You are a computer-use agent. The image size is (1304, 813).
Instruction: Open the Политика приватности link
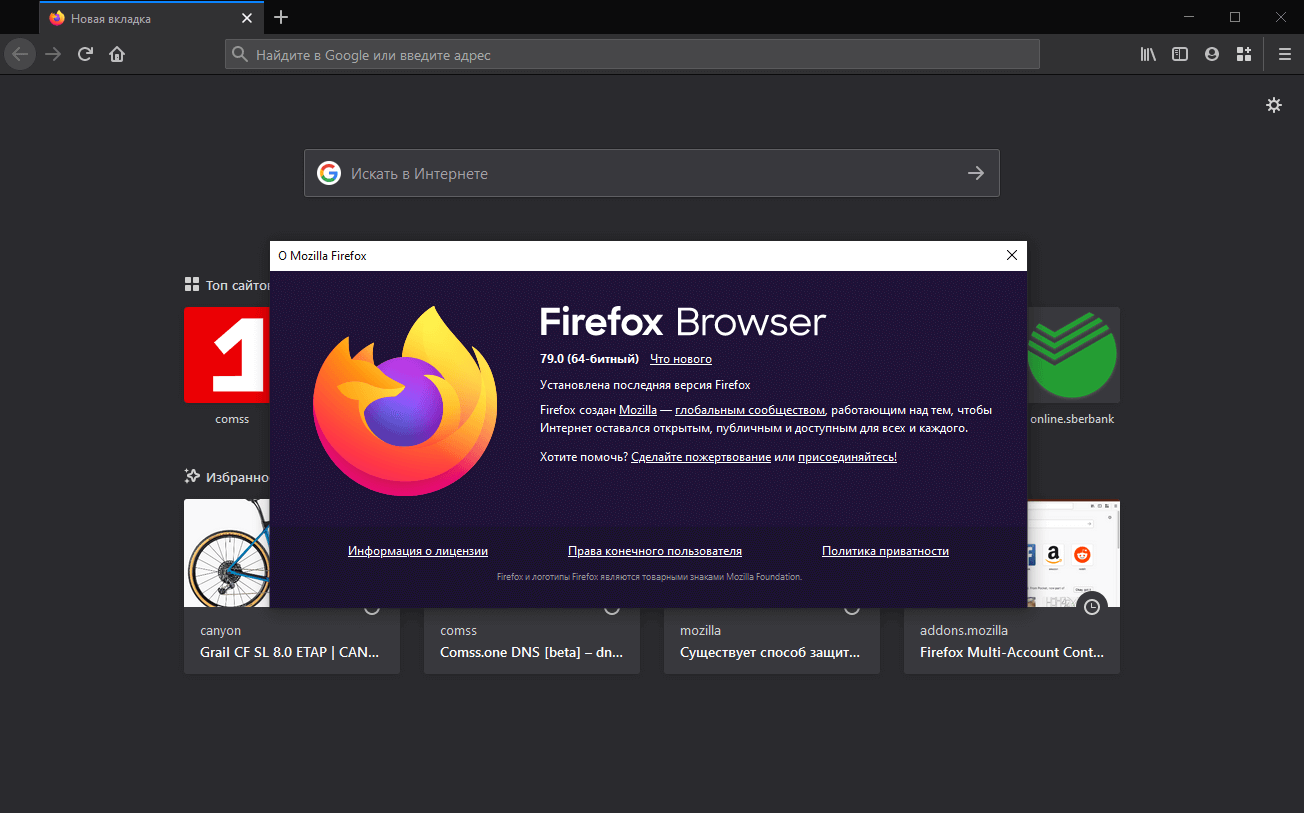point(885,550)
